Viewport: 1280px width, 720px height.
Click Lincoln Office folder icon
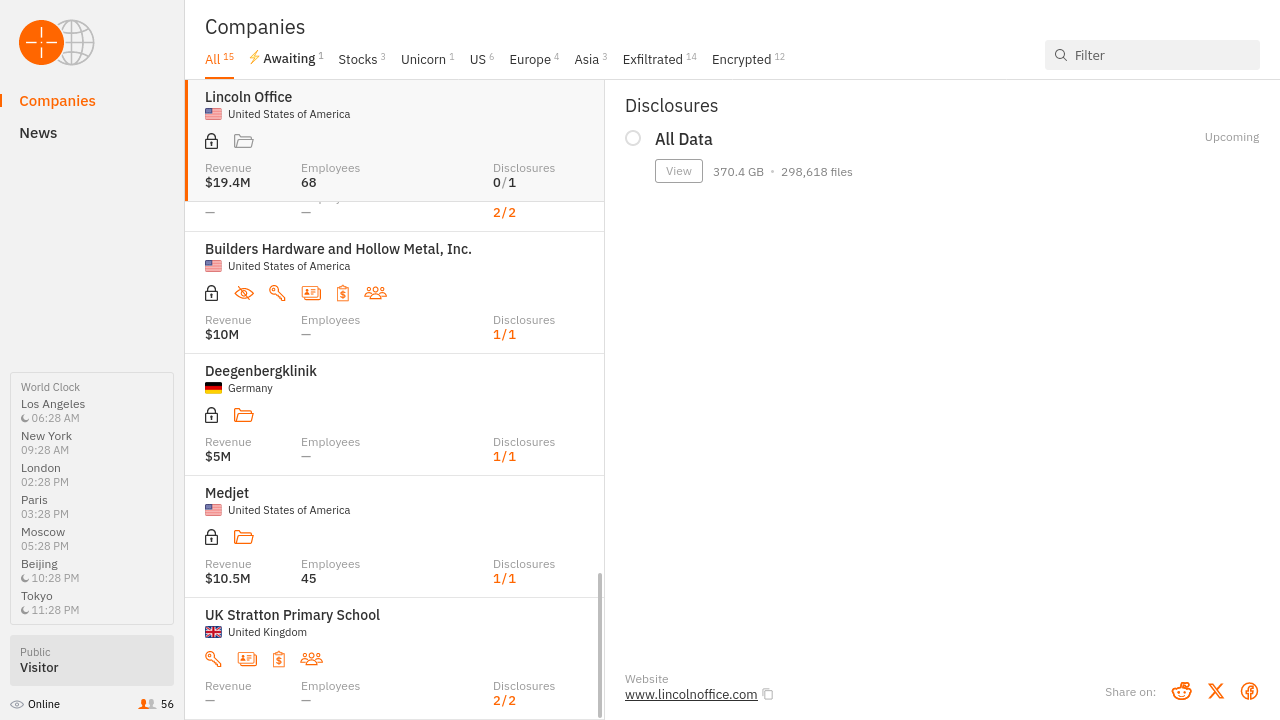(244, 141)
